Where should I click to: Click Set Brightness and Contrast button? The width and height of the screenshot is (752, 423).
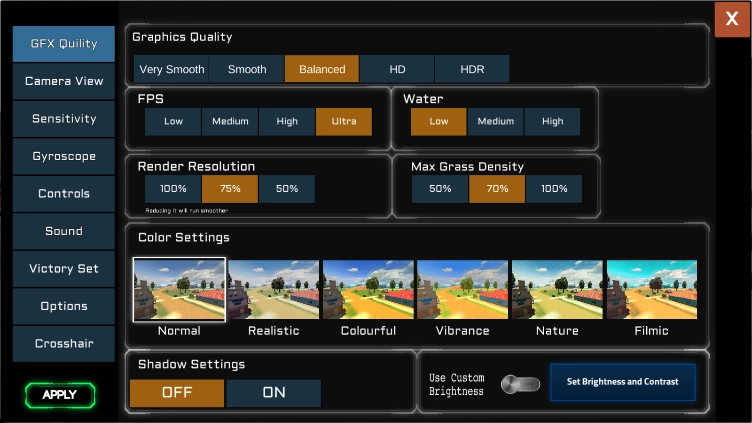pos(622,382)
